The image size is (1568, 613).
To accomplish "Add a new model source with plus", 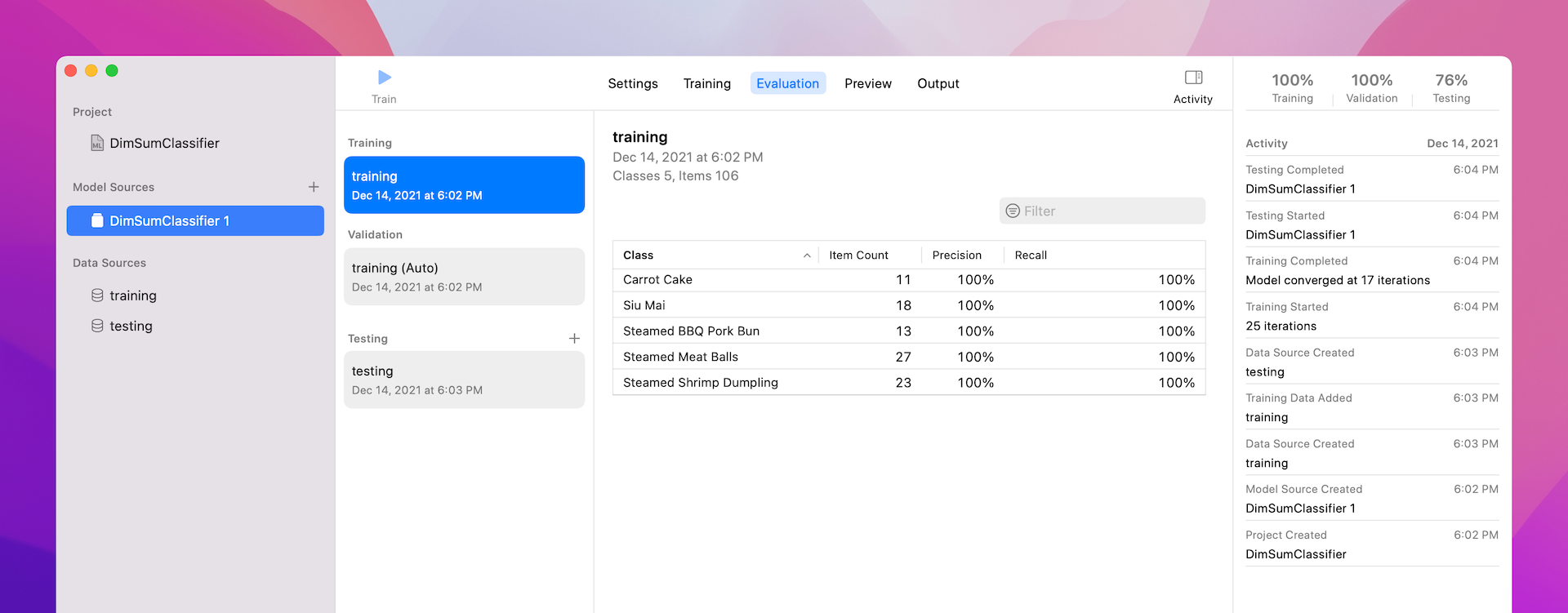I will [x=314, y=187].
